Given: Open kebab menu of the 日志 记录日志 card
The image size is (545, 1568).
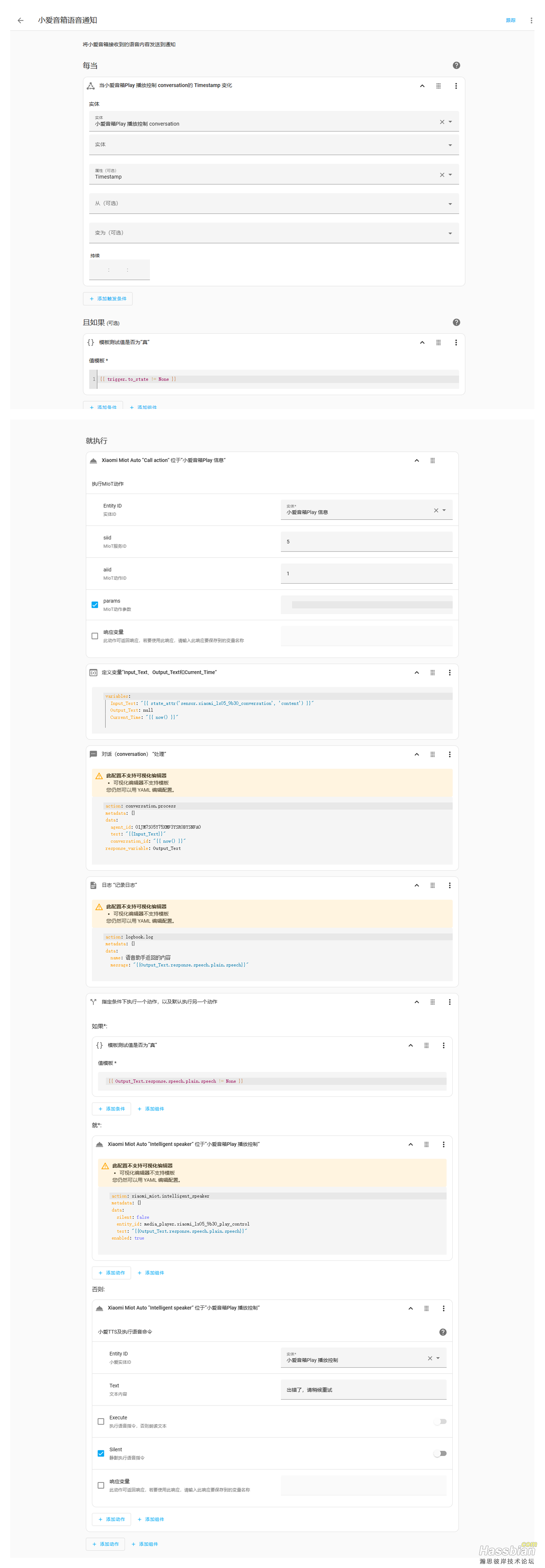Looking at the screenshot, I should (450, 885).
